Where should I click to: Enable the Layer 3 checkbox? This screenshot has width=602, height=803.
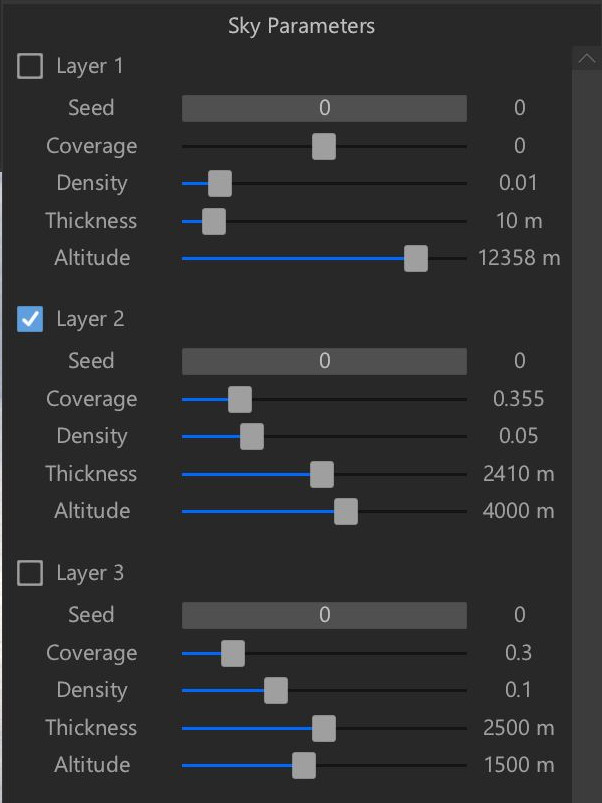[x=30, y=573]
